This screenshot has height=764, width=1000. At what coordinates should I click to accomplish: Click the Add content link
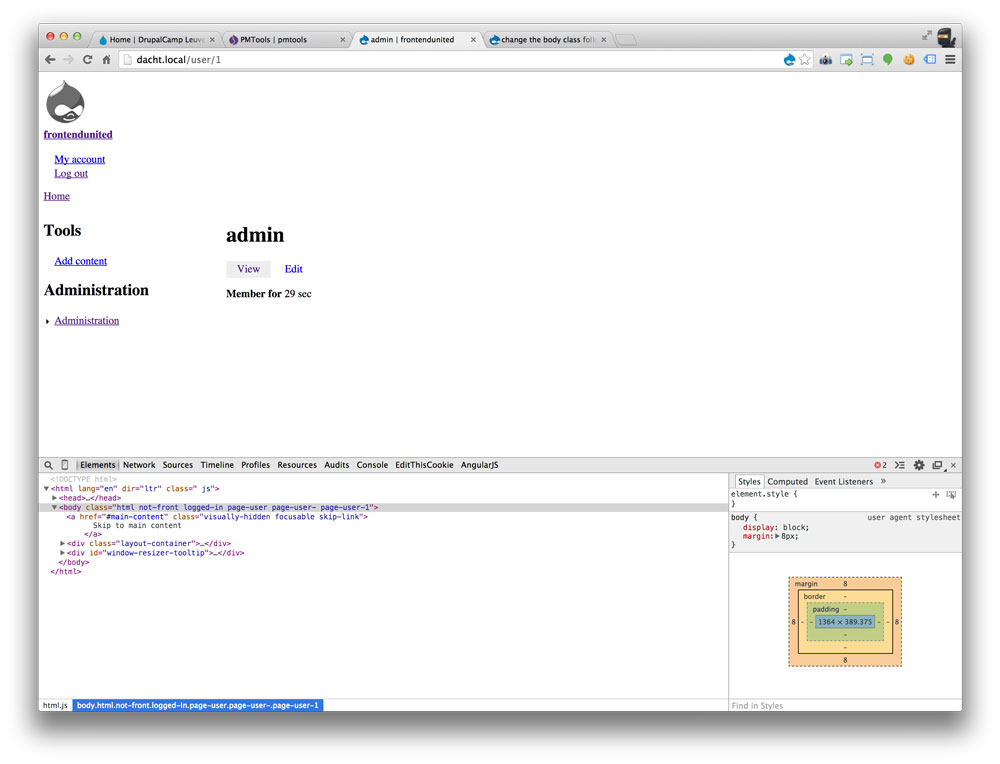click(80, 260)
